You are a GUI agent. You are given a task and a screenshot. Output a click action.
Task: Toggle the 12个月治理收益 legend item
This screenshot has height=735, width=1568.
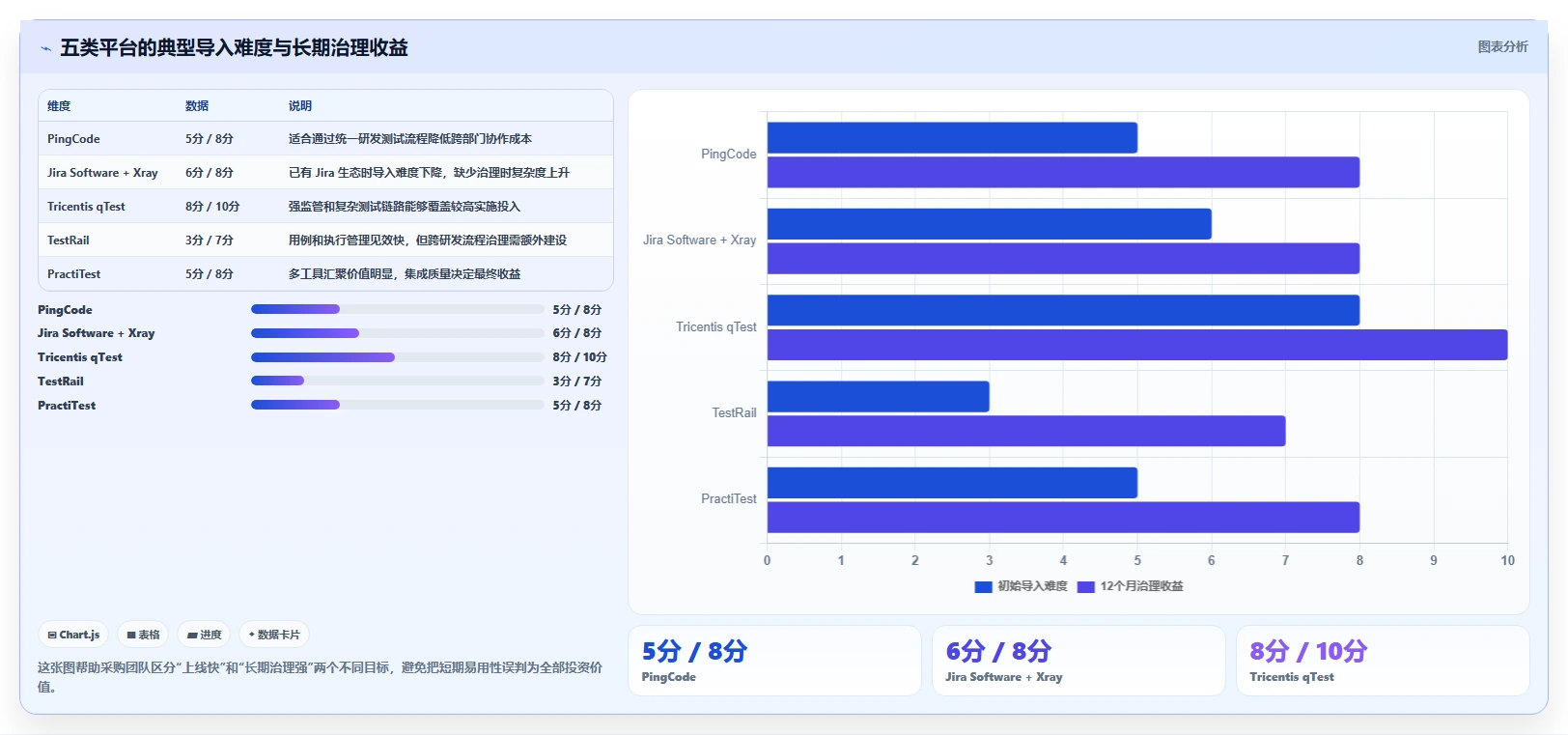[x=1131, y=586]
